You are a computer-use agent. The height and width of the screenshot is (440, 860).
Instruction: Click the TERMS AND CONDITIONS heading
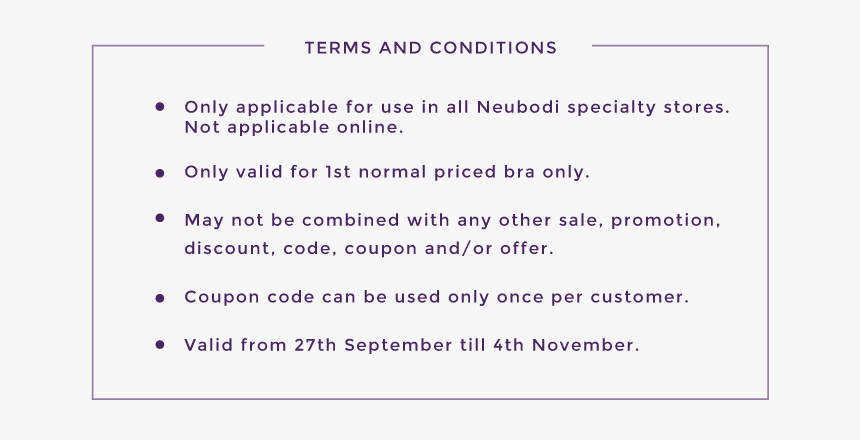tap(431, 48)
